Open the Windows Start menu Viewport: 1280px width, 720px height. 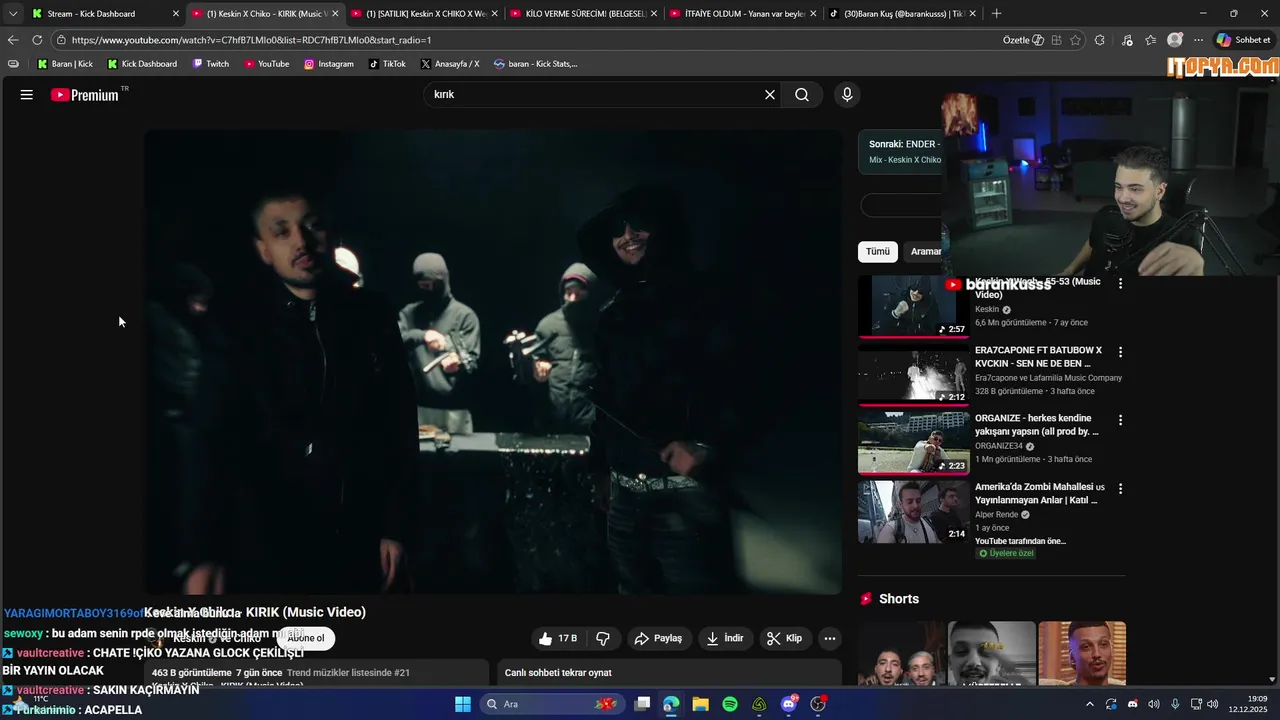463,704
